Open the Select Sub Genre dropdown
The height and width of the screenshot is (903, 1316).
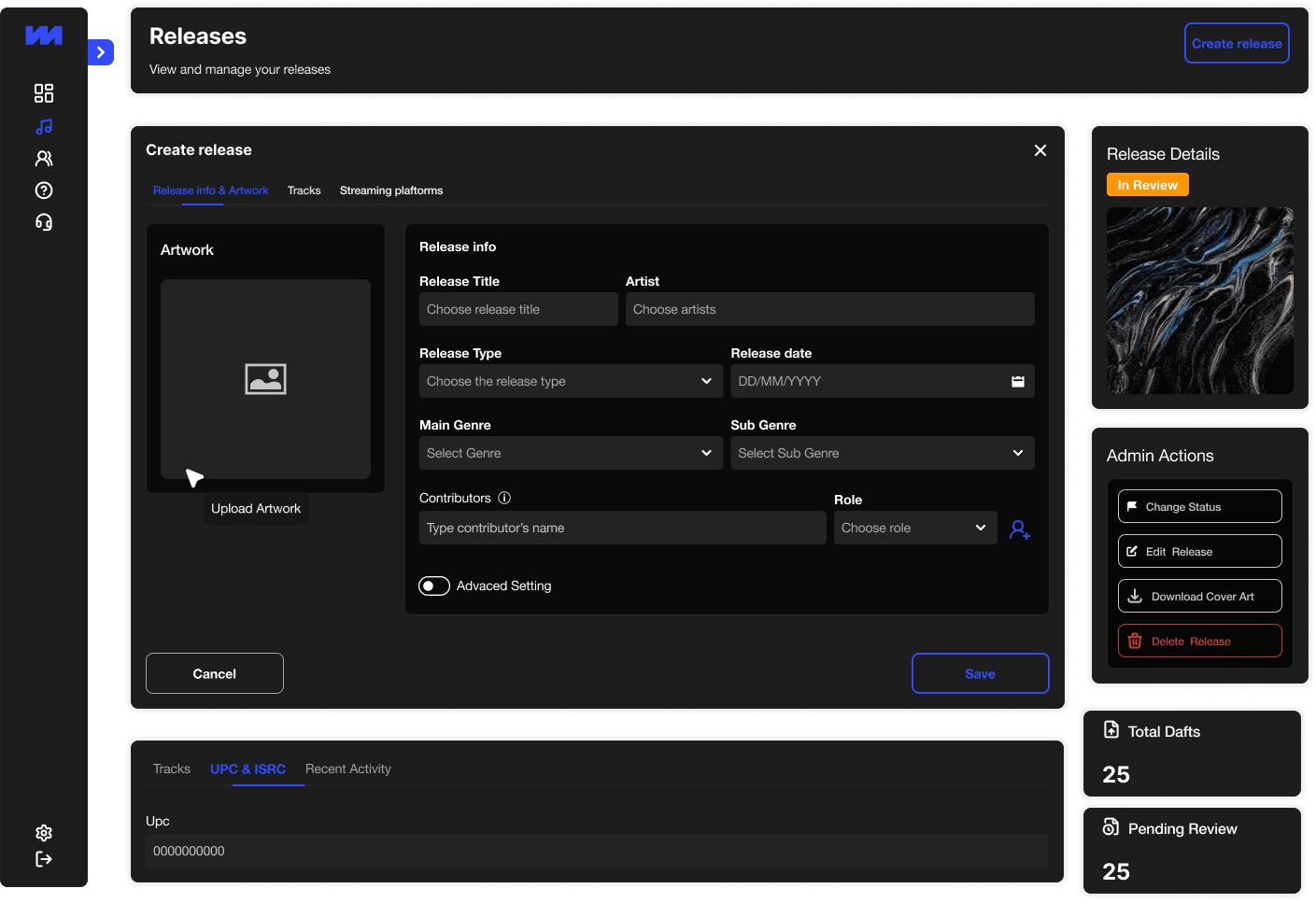click(883, 453)
